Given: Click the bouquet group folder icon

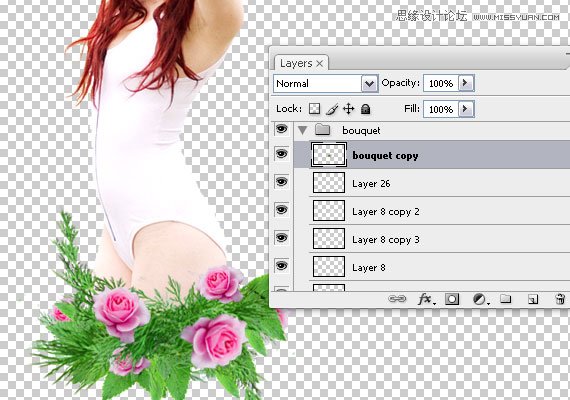Looking at the screenshot, I should click(x=322, y=129).
